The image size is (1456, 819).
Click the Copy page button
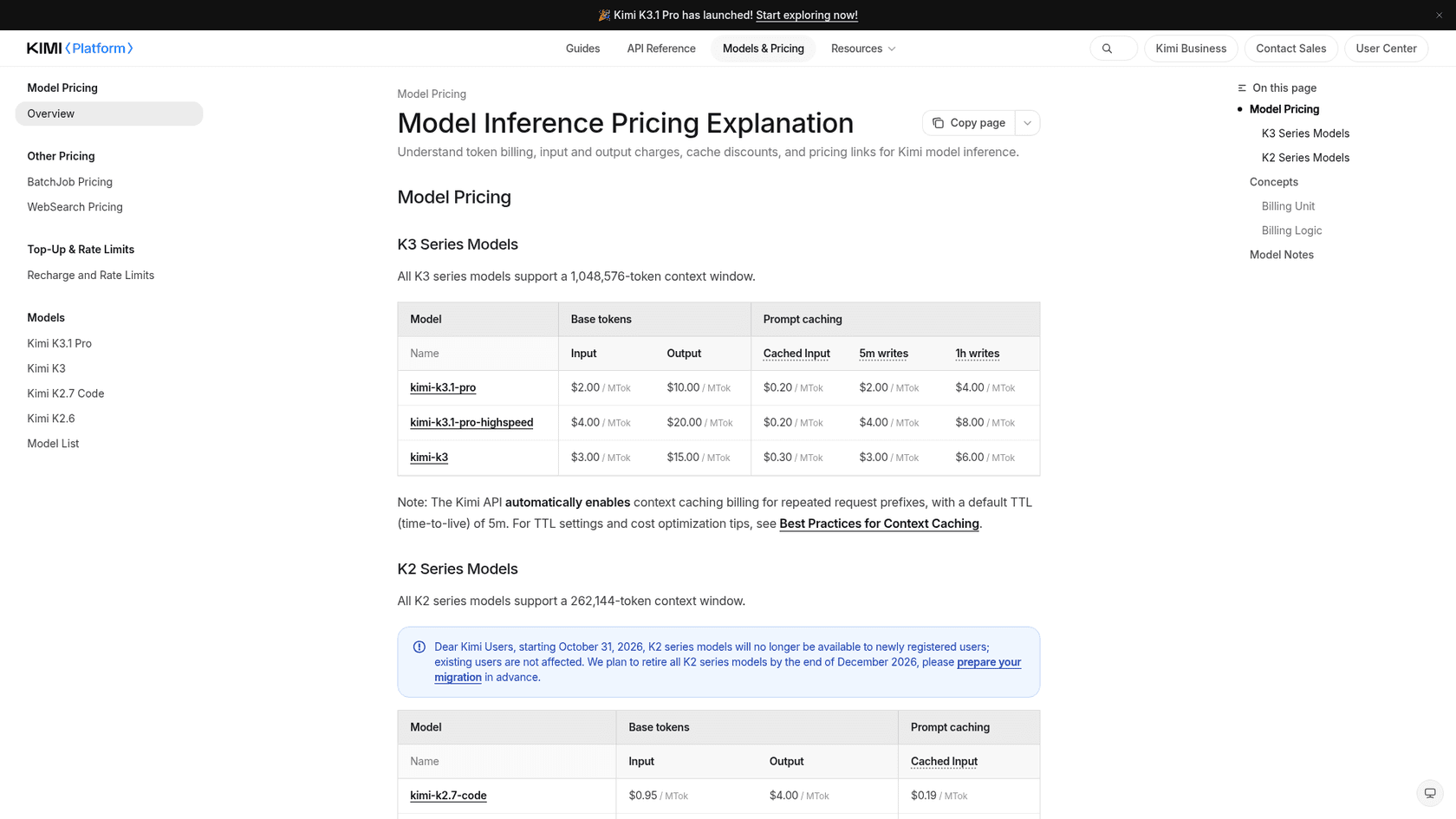[969, 123]
